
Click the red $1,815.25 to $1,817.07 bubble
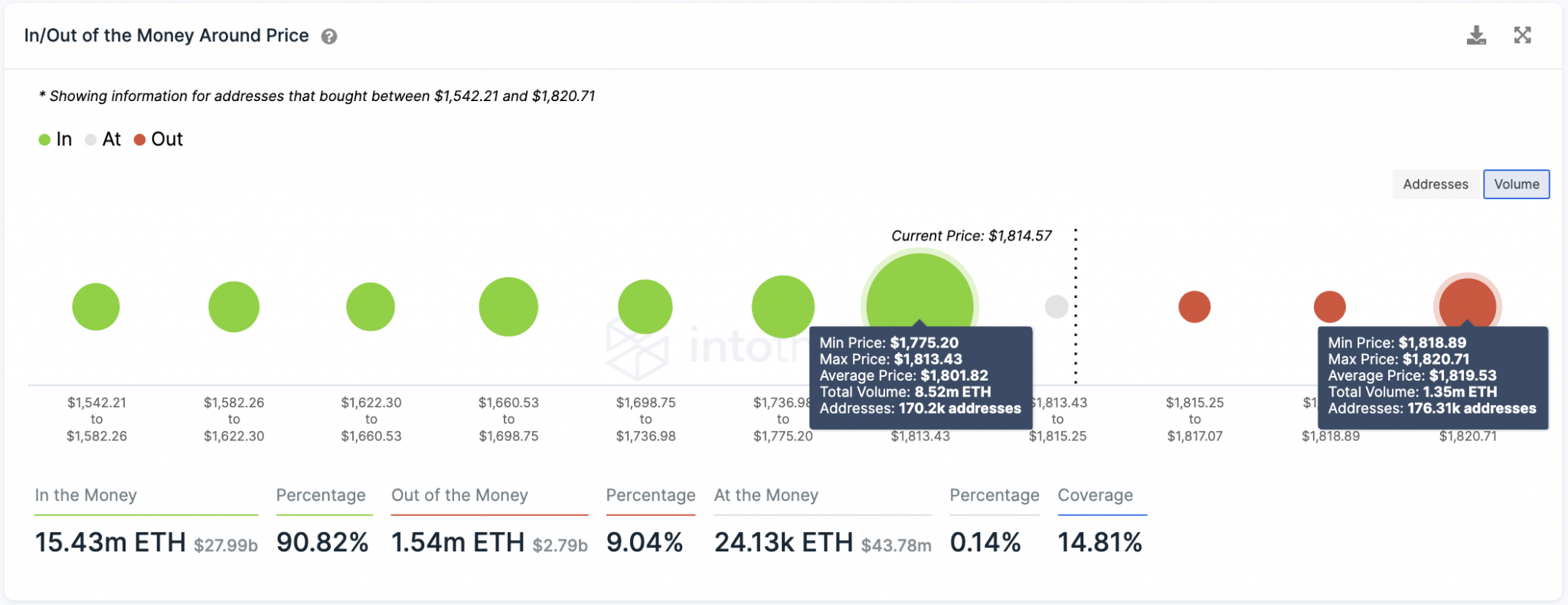click(x=1194, y=306)
